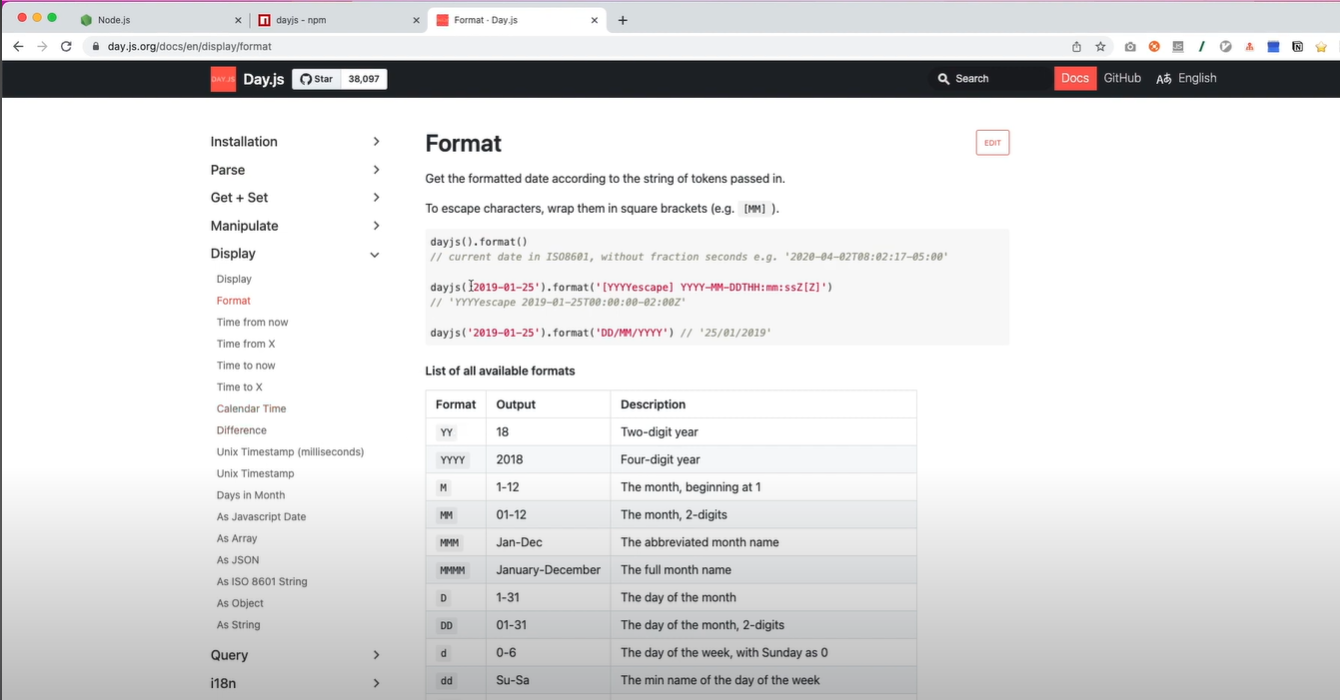The height and width of the screenshot is (700, 1340).
Task: Click the orange lifebuoy extension icon
Action: [x=1154, y=46]
